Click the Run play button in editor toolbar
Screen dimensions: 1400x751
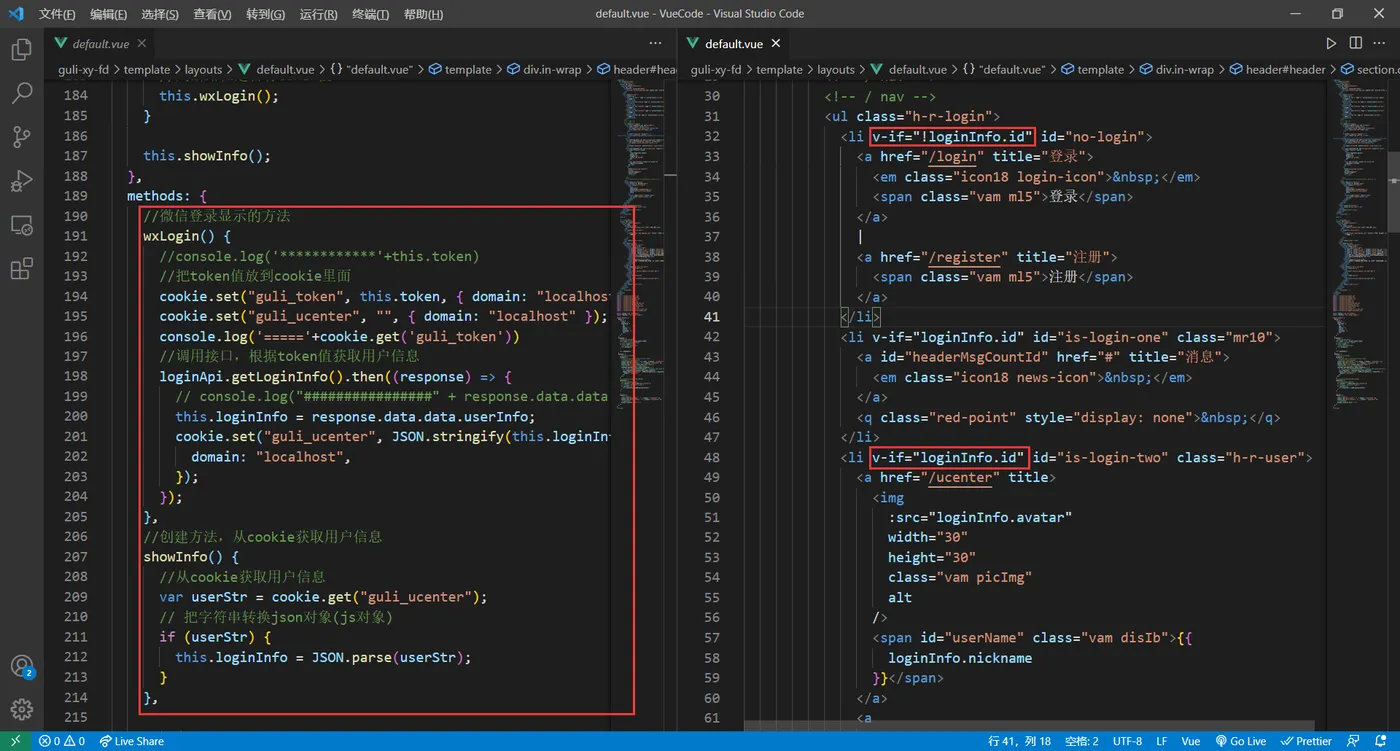point(1331,43)
